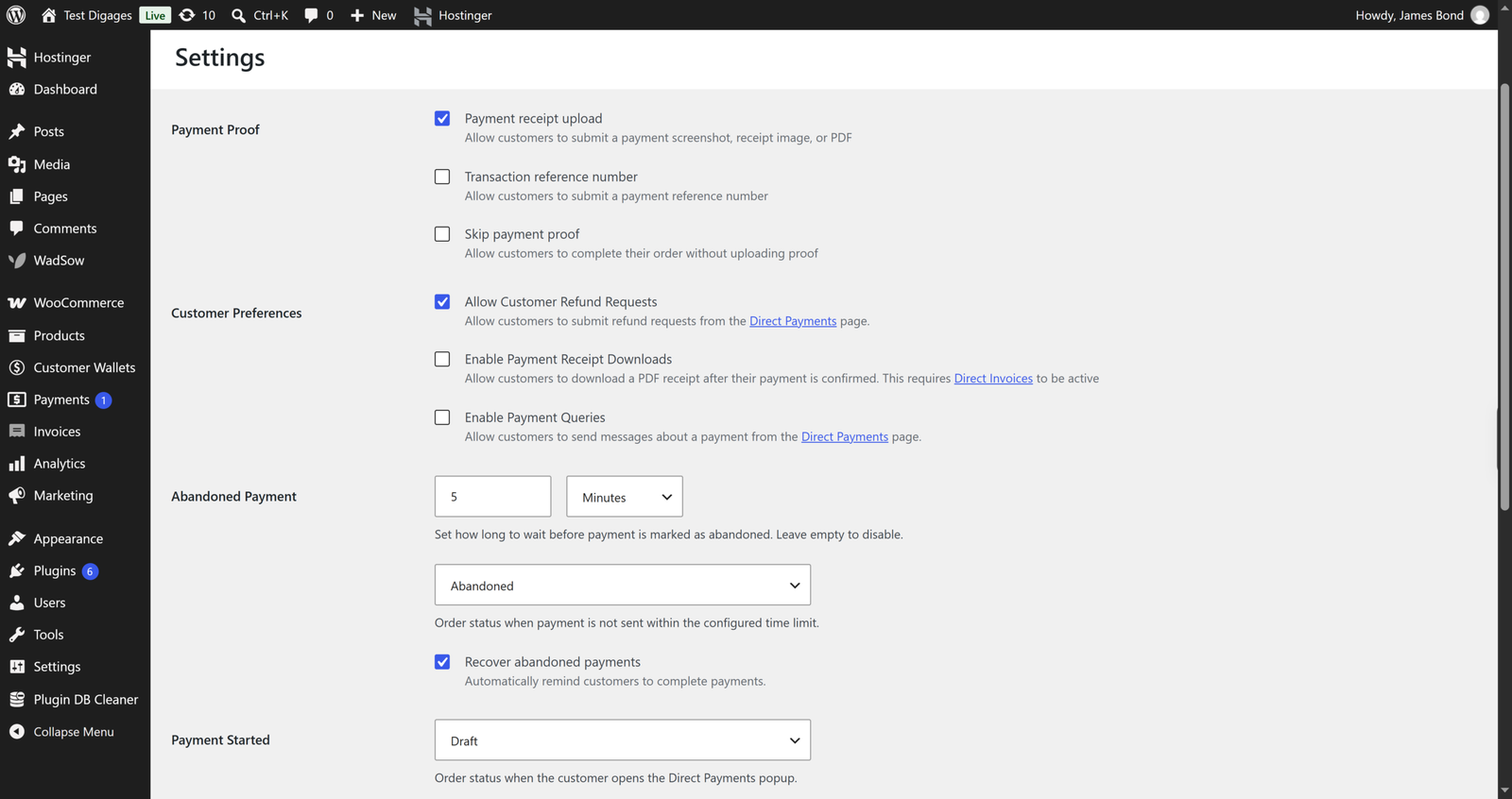Click the Plugin DB Cleaner database icon

pyautogui.click(x=17, y=699)
